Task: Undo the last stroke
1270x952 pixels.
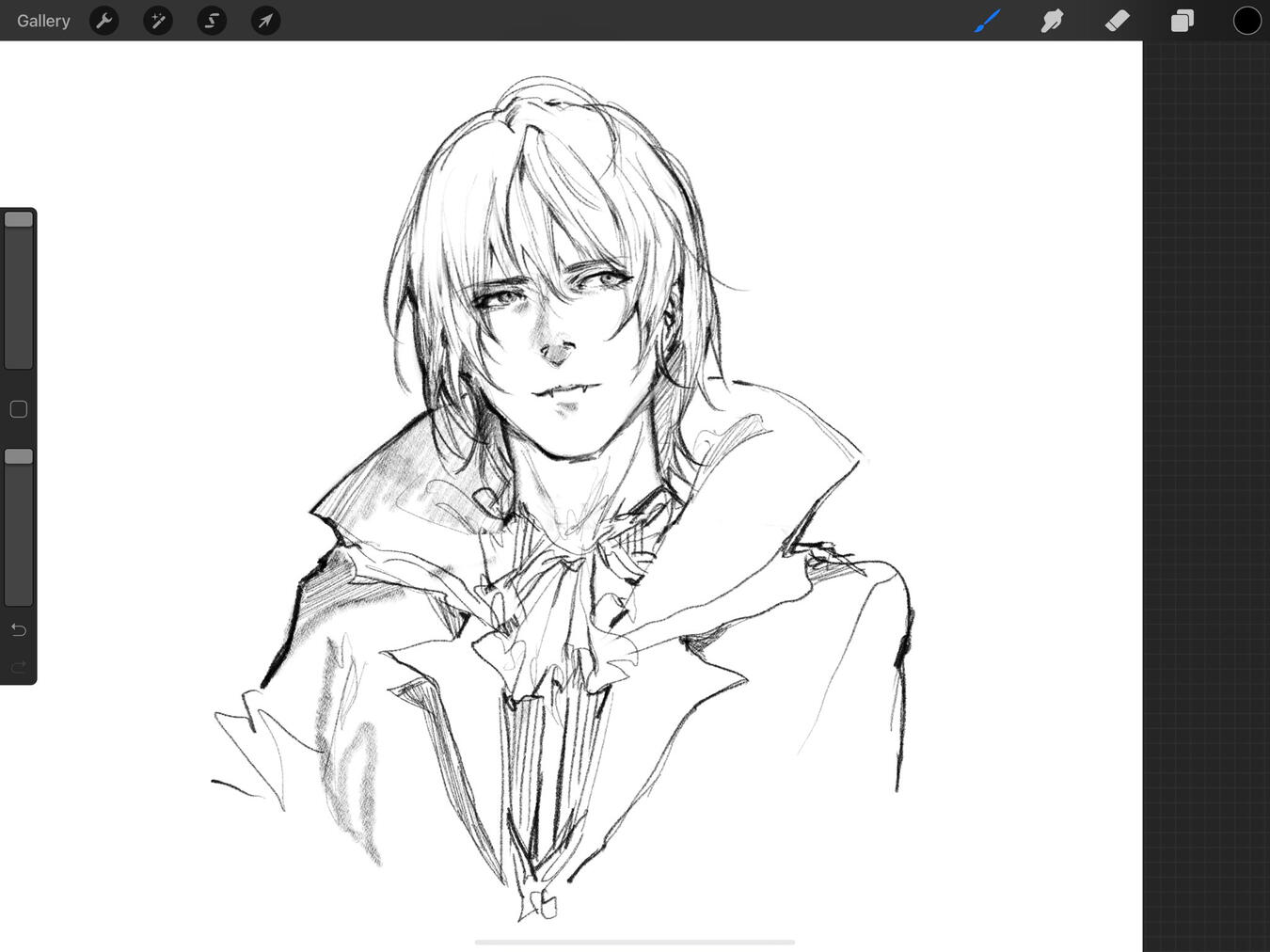Action: 19,629
